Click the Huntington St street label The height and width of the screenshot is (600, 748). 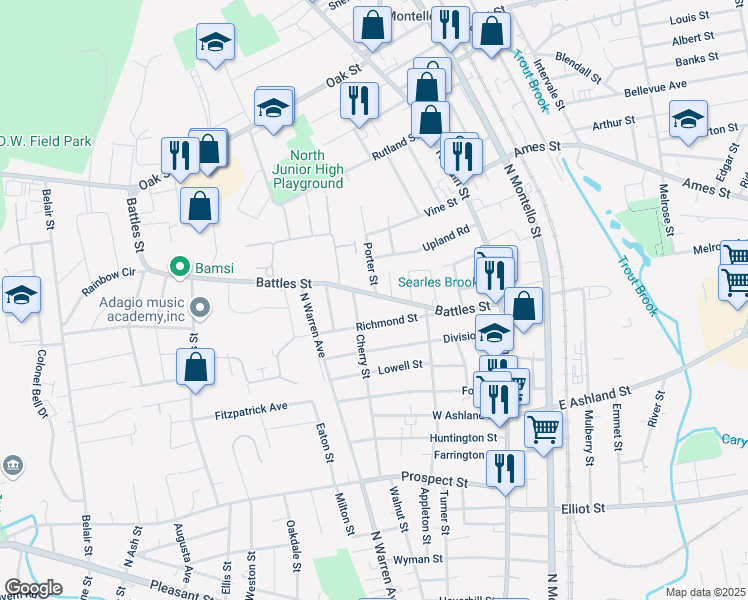click(x=463, y=438)
